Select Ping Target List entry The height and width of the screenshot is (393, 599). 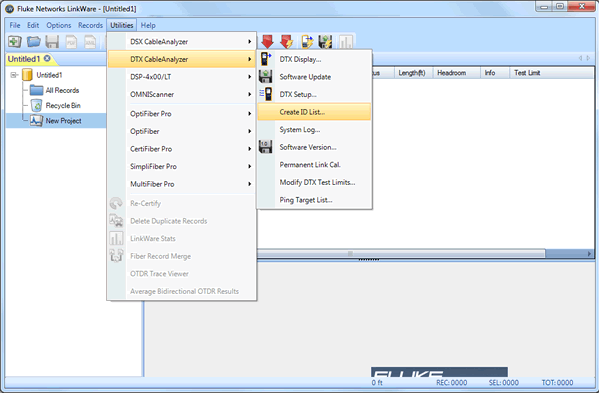(x=314, y=199)
